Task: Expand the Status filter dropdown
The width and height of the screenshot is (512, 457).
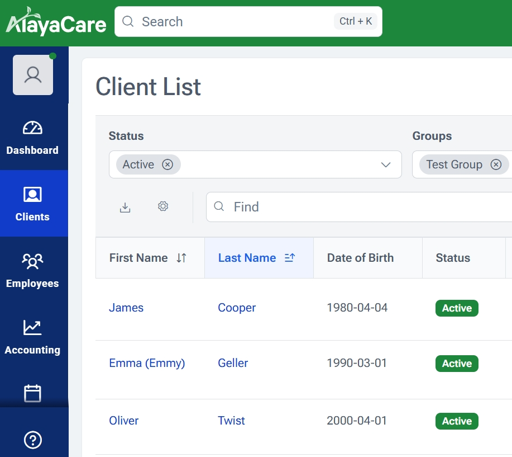Action: [x=386, y=165]
